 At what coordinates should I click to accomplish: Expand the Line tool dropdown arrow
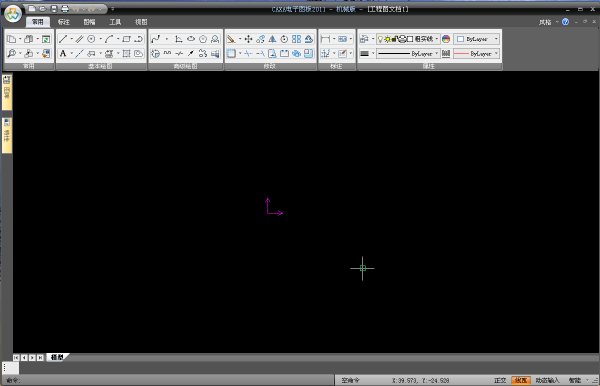pos(71,39)
